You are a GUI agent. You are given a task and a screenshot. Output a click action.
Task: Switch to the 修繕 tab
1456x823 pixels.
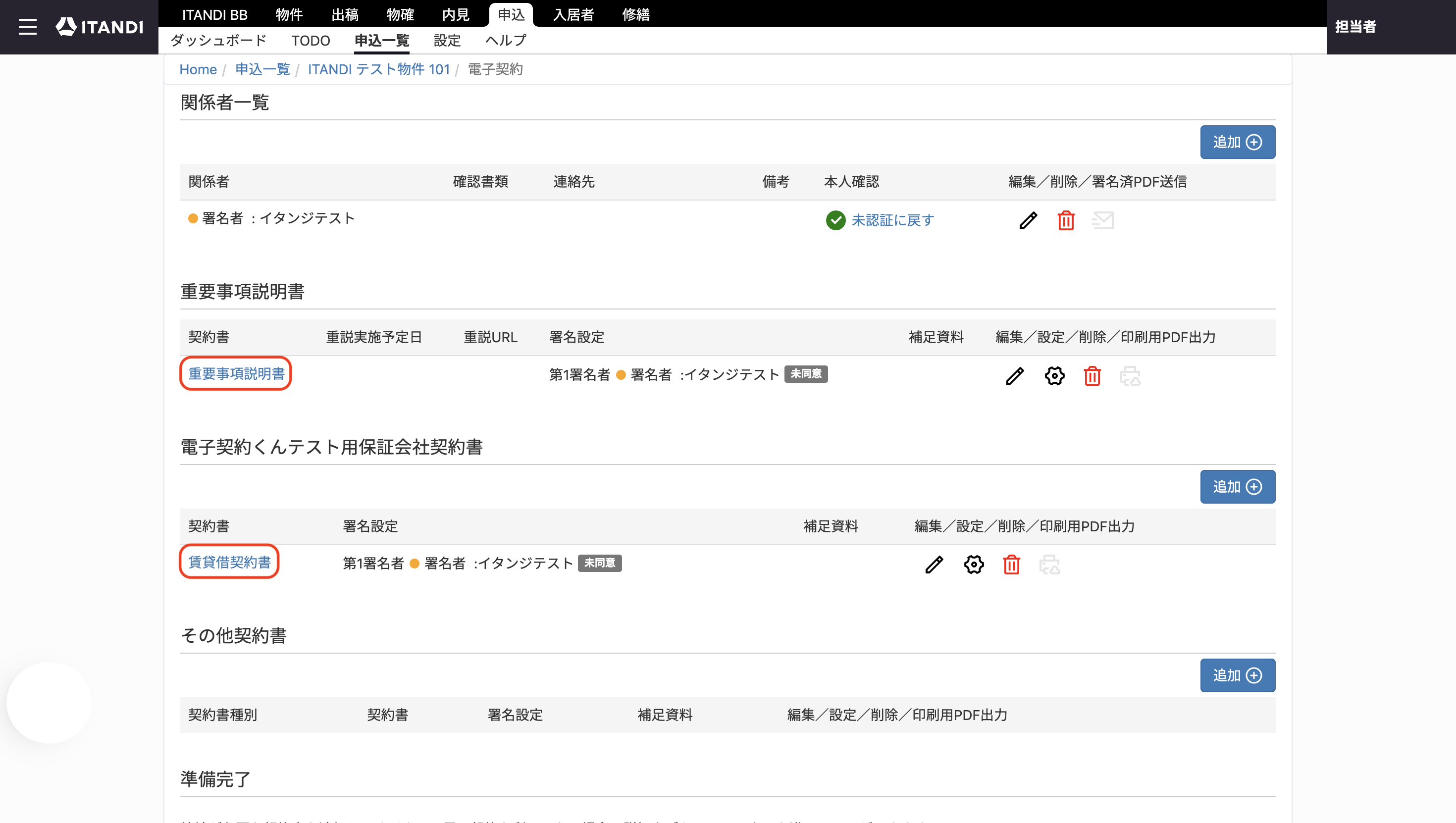(x=636, y=14)
